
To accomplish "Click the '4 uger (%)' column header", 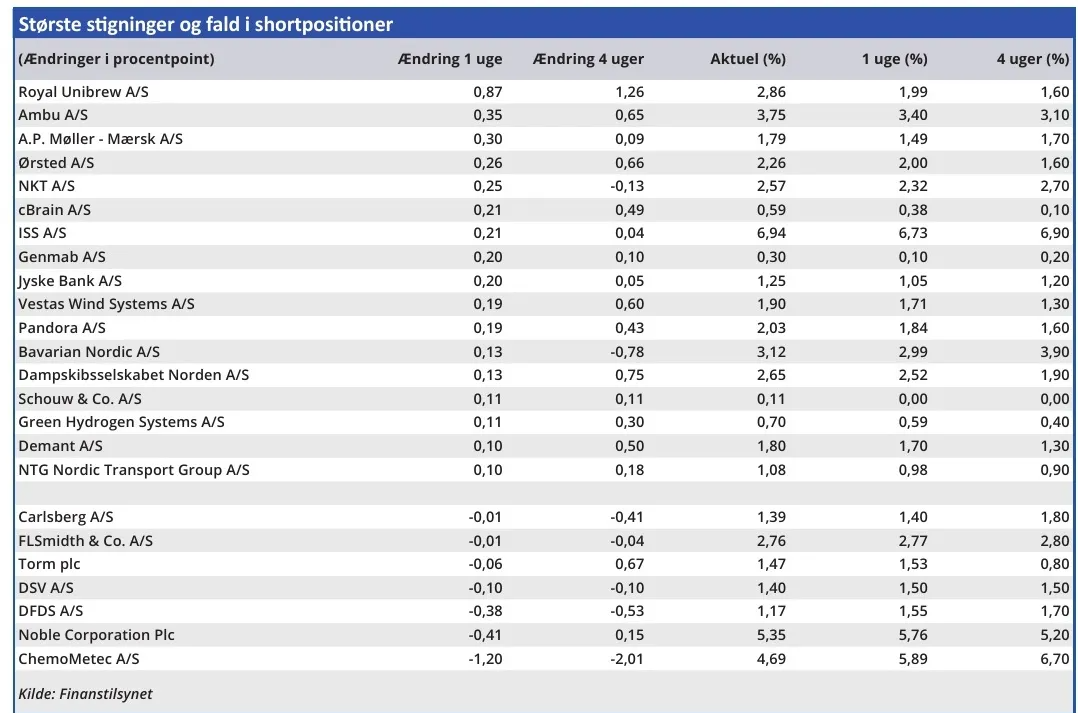I will pos(1032,59).
